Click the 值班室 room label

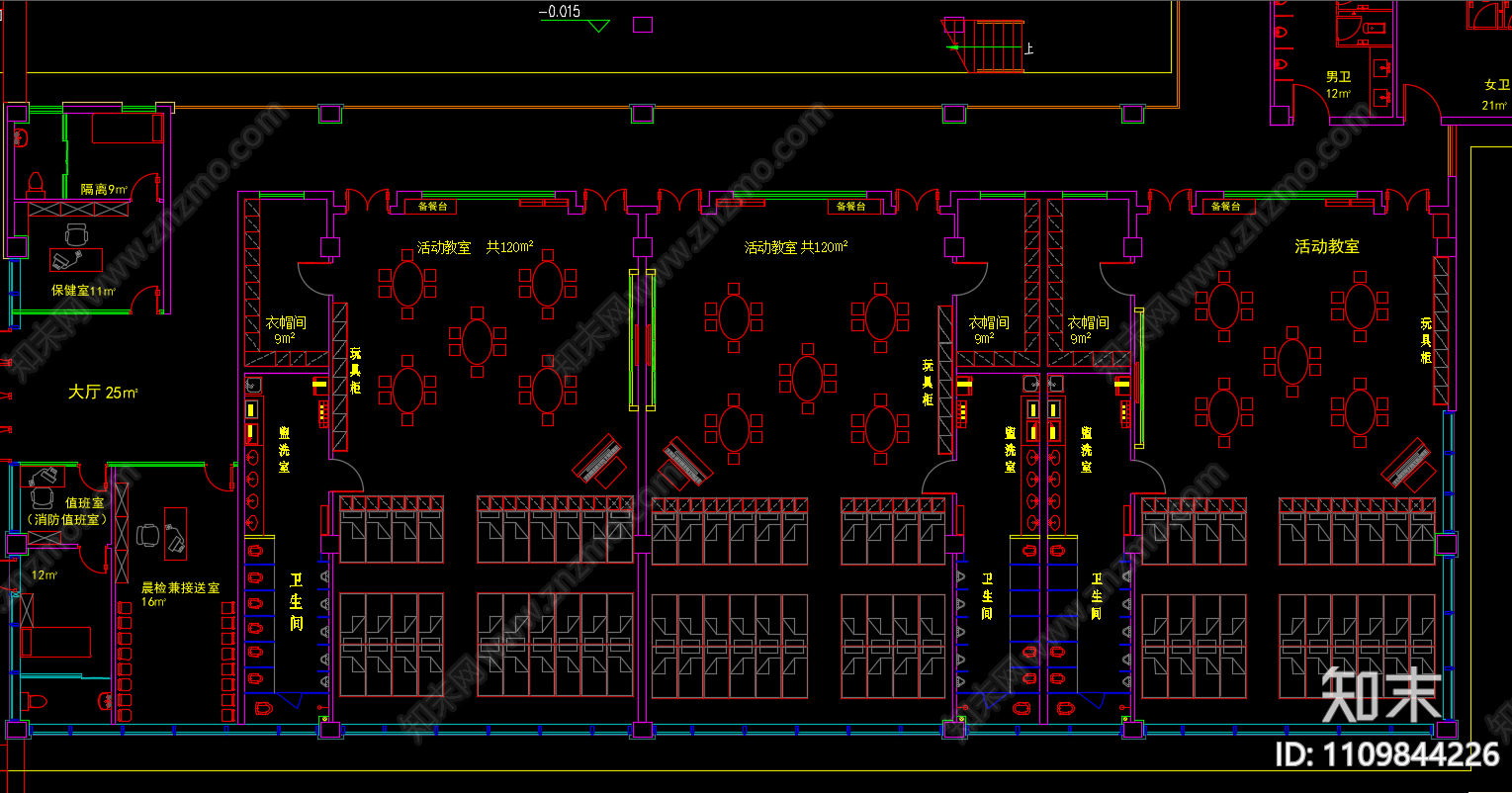85,503
